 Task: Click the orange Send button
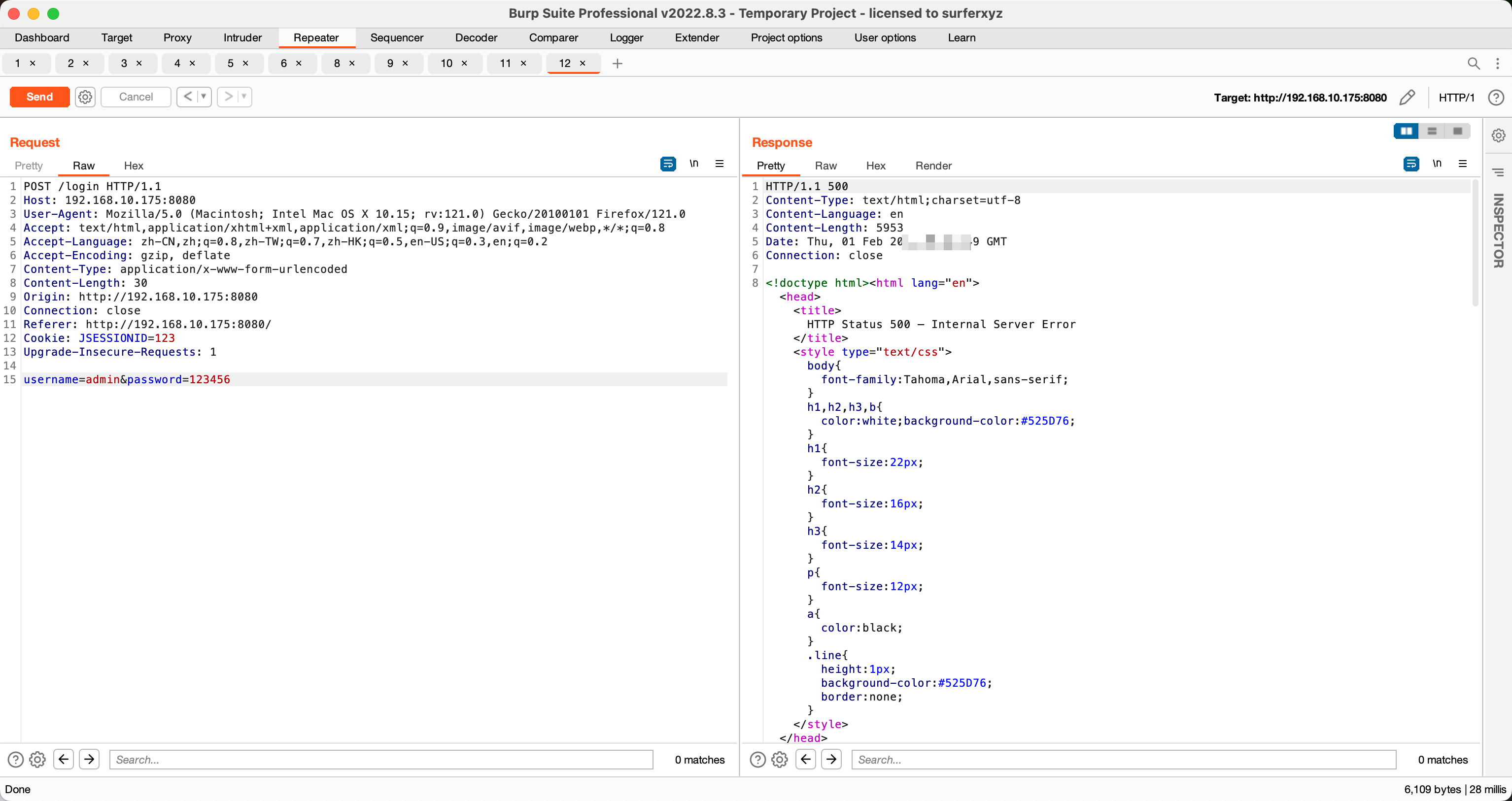pyautogui.click(x=39, y=97)
